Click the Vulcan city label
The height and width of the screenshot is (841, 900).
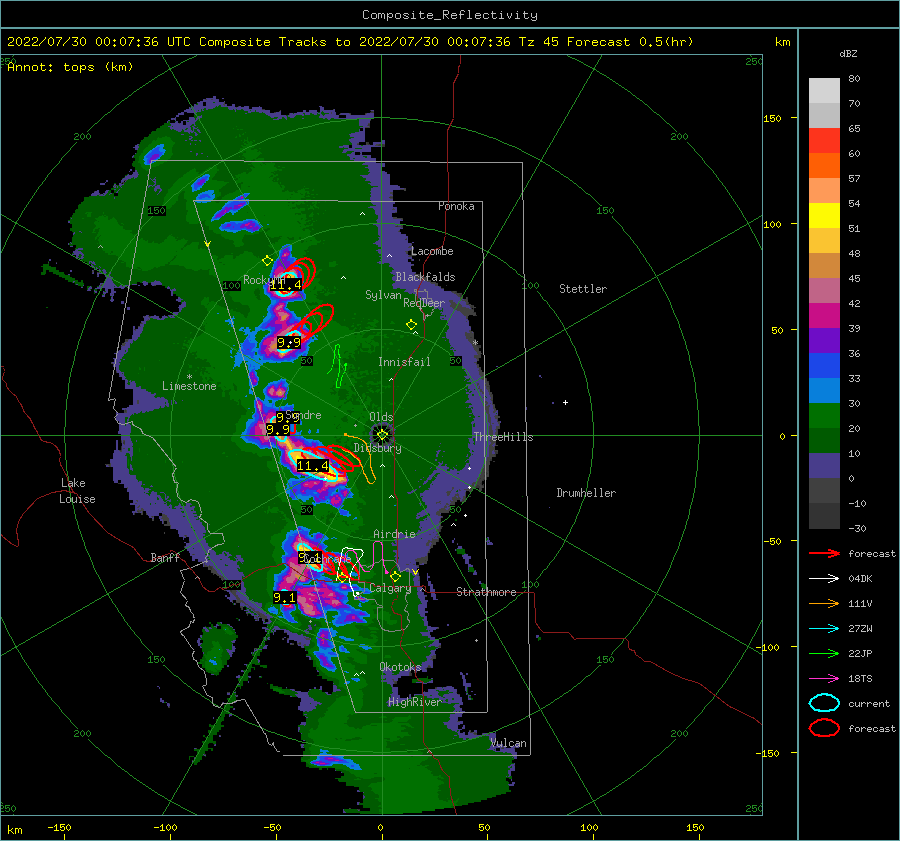(509, 743)
